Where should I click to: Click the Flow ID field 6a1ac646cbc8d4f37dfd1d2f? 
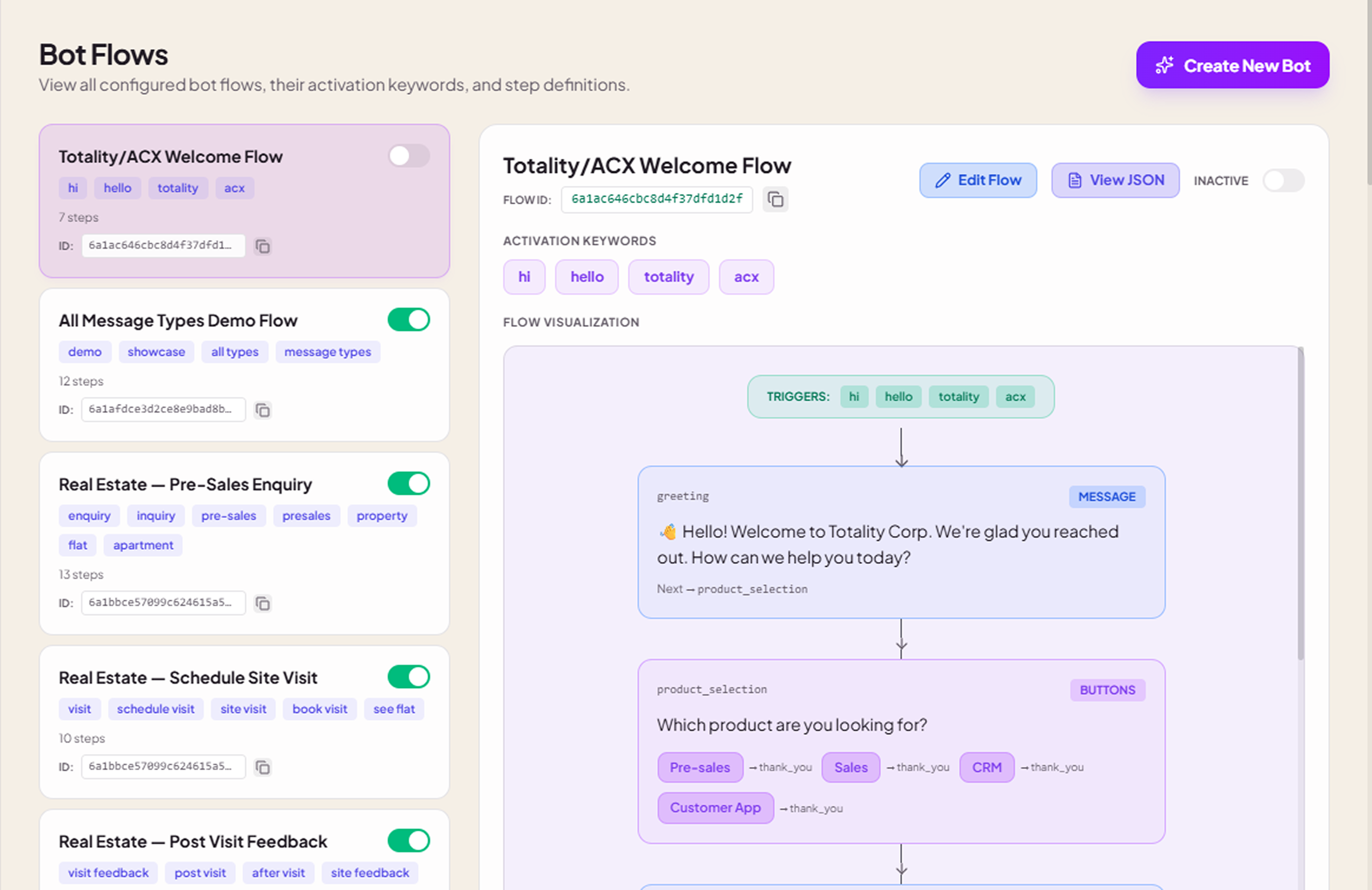point(657,199)
